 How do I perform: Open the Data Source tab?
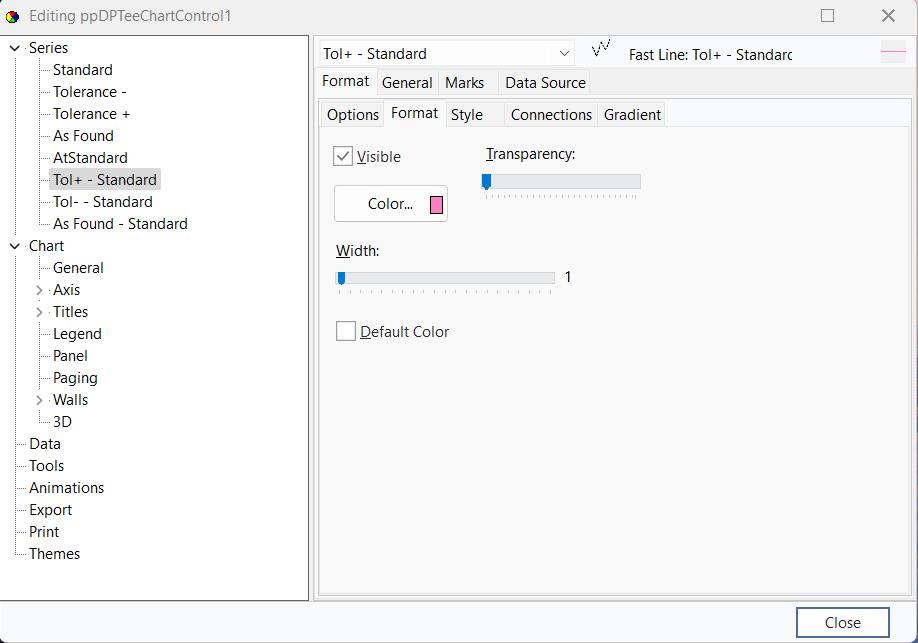(x=545, y=83)
